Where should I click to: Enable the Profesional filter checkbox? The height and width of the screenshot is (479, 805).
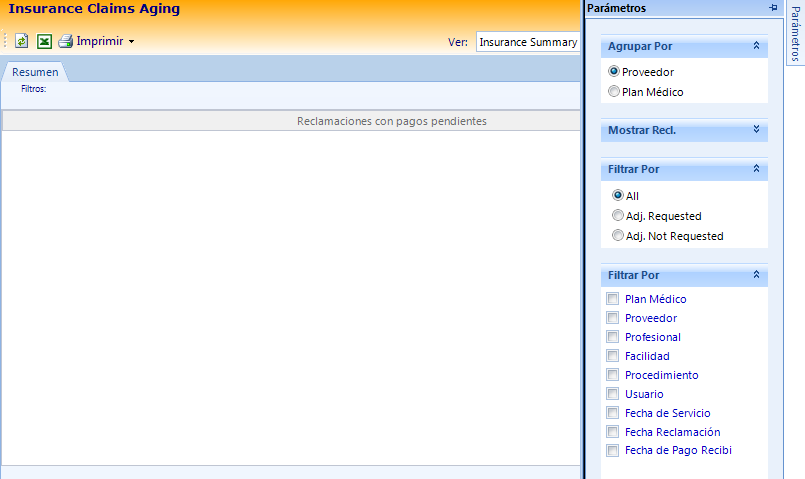(613, 337)
